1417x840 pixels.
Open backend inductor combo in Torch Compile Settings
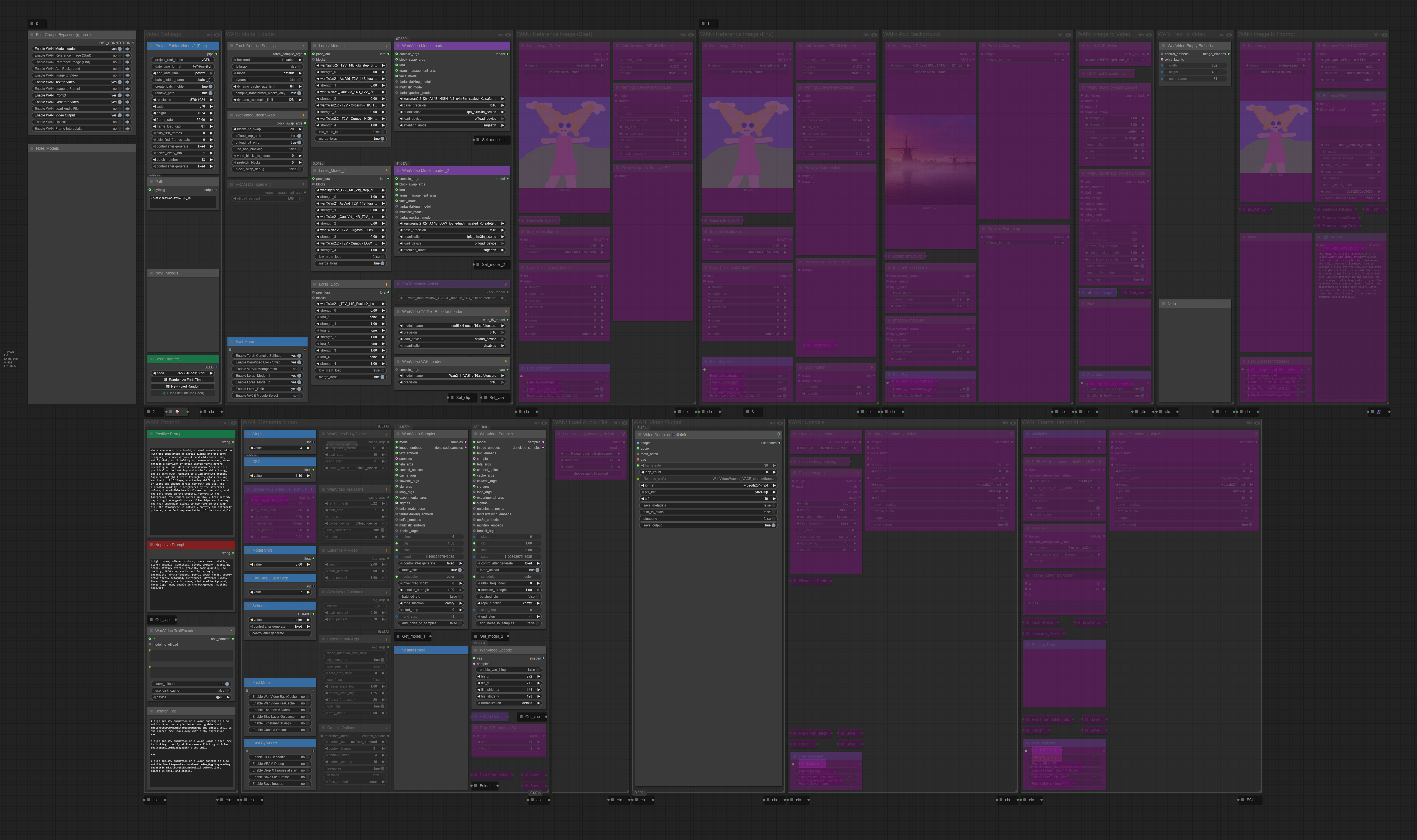(x=267, y=60)
